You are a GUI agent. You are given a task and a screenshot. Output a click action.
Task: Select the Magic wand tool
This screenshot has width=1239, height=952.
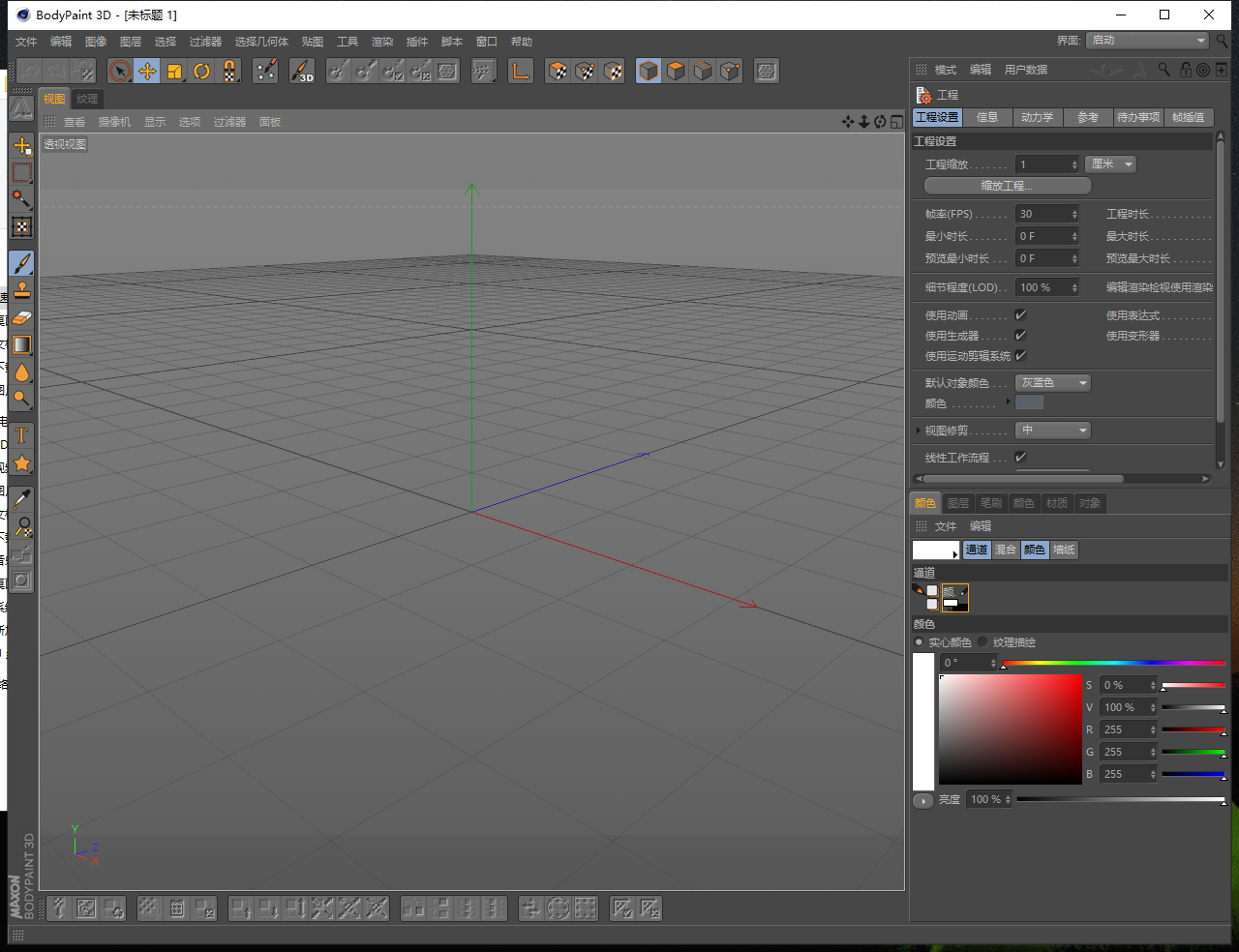click(x=22, y=199)
